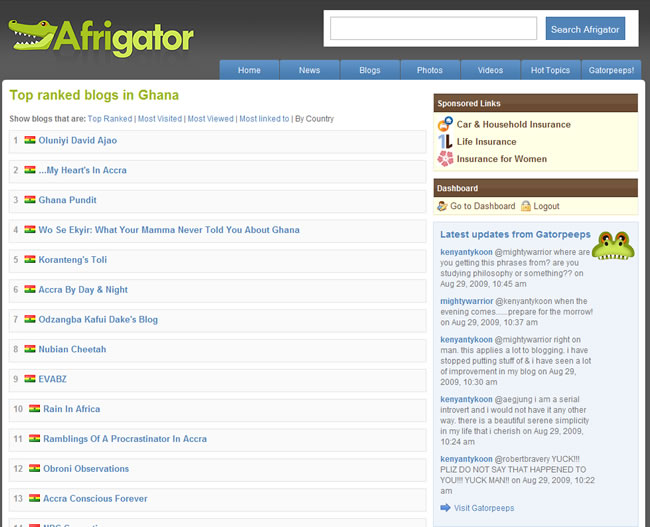Open Ramblings Of A Procrastinator In Accra
Viewport: 650px width, 527px height.
[125, 439]
